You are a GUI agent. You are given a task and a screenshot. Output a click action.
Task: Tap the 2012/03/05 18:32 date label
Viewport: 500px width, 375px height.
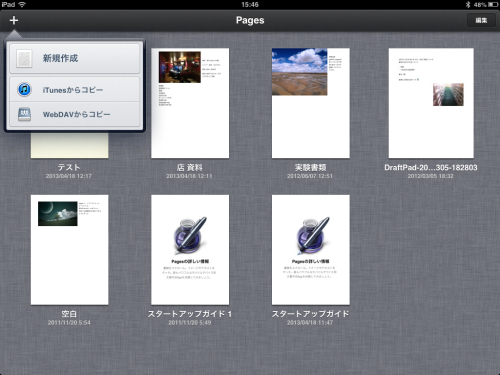[x=431, y=176]
